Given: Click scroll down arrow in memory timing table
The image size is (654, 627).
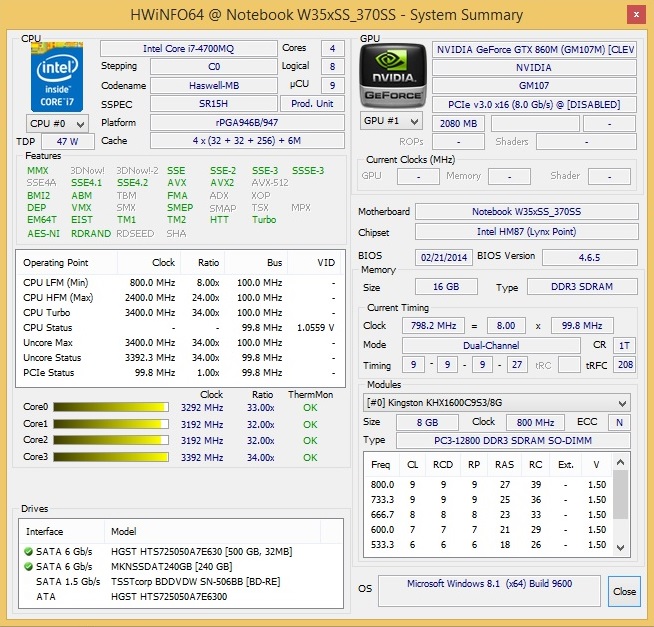Looking at the screenshot, I should [x=620, y=547].
